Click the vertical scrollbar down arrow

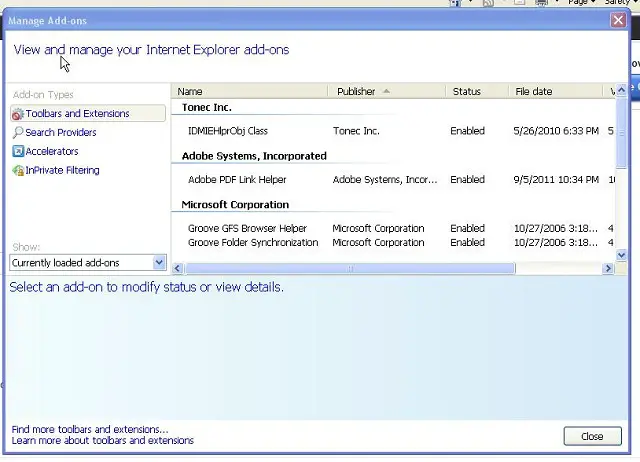[x=621, y=255]
